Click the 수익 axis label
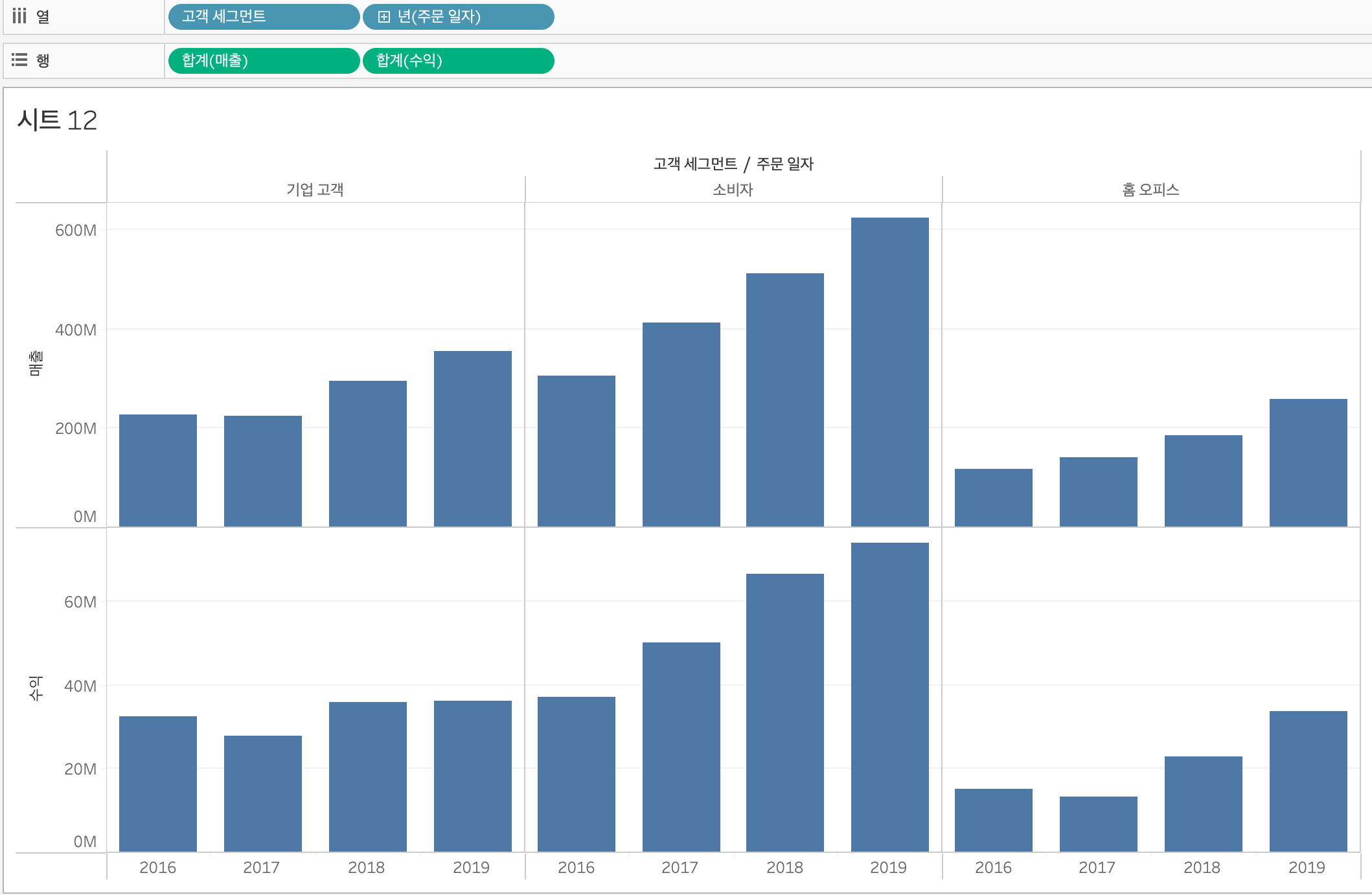This screenshot has width=1372, height=895. coord(36,688)
